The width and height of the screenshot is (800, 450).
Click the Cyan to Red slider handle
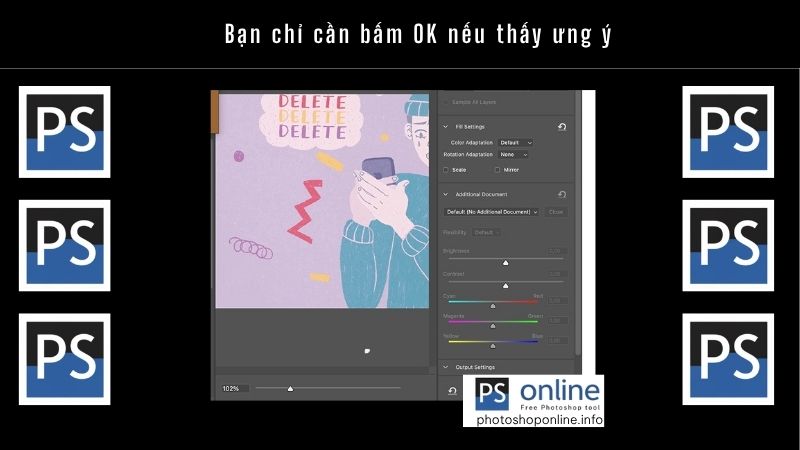(x=493, y=306)
